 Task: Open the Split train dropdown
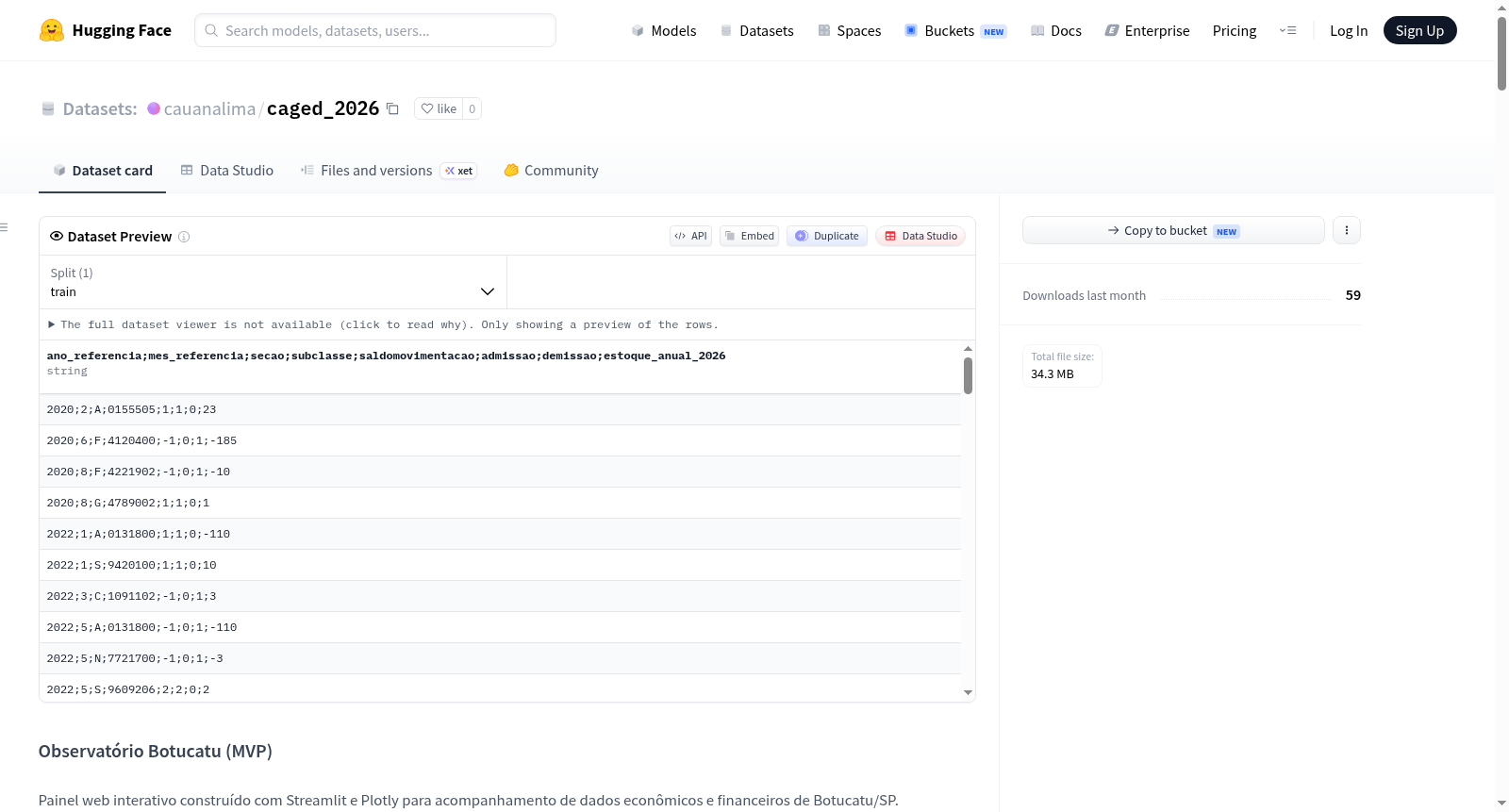273,282
